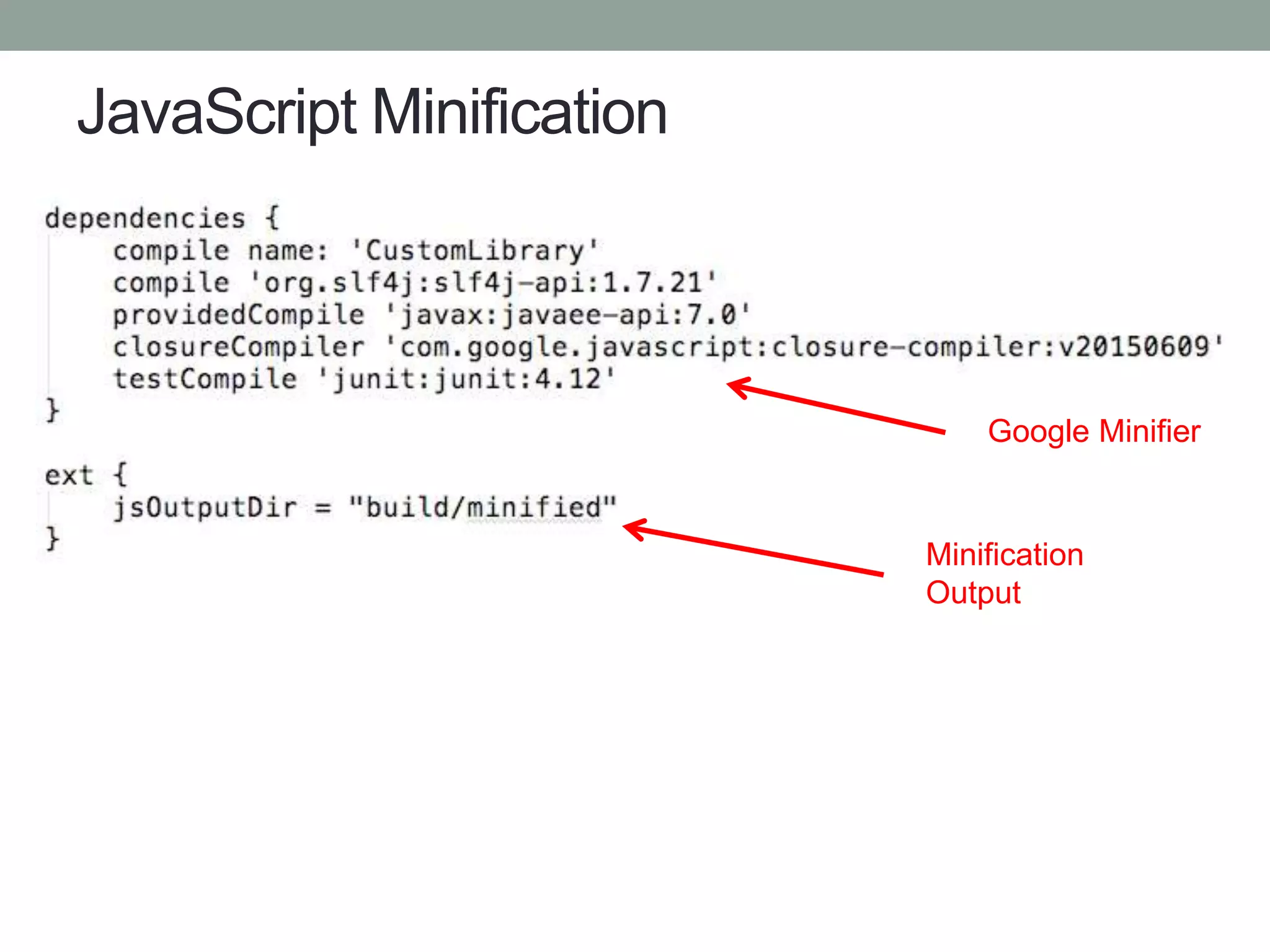Viewport: 1270px width, 952px height.
Task: Select the testCompile 'junit:junit:4.12' line
Action: [364, 379]
